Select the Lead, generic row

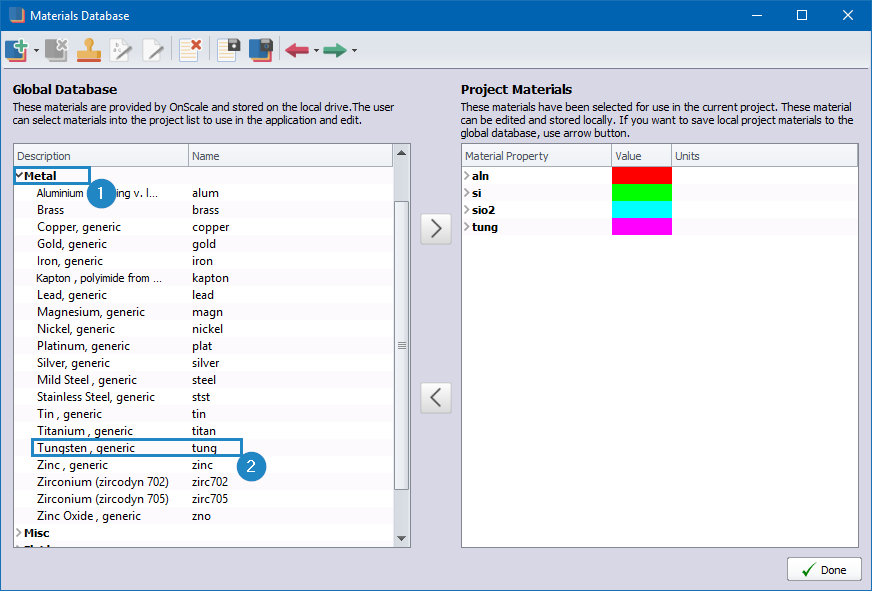point(204,295)
